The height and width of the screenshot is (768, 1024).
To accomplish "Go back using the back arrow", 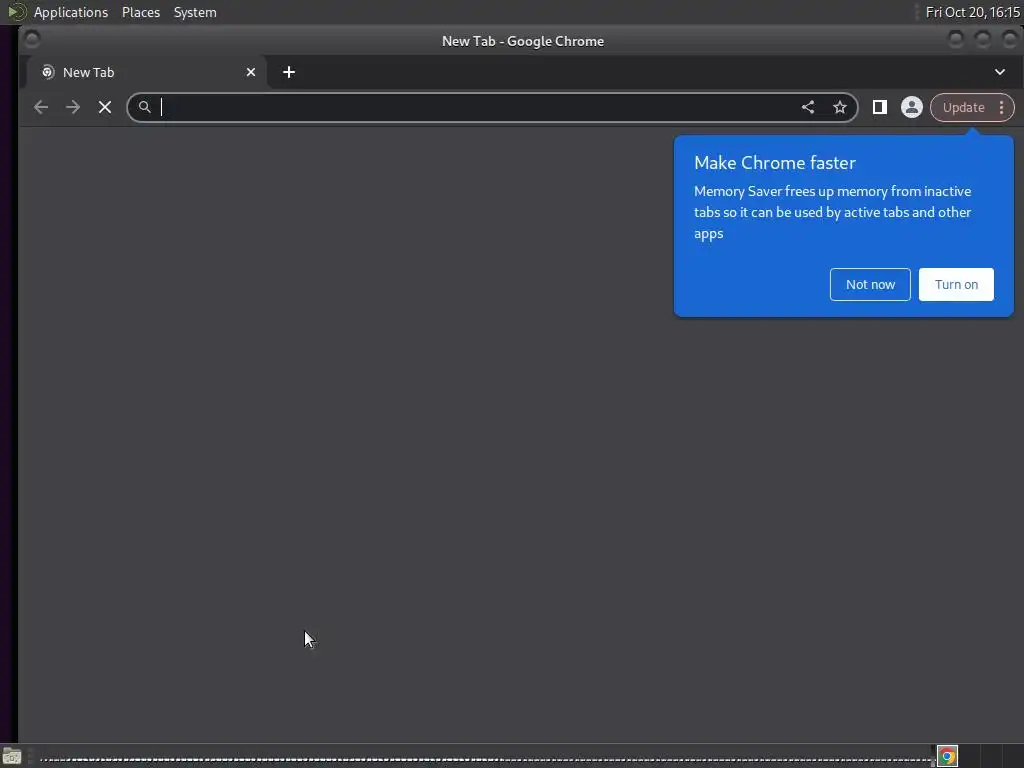I will click(41, 107).
